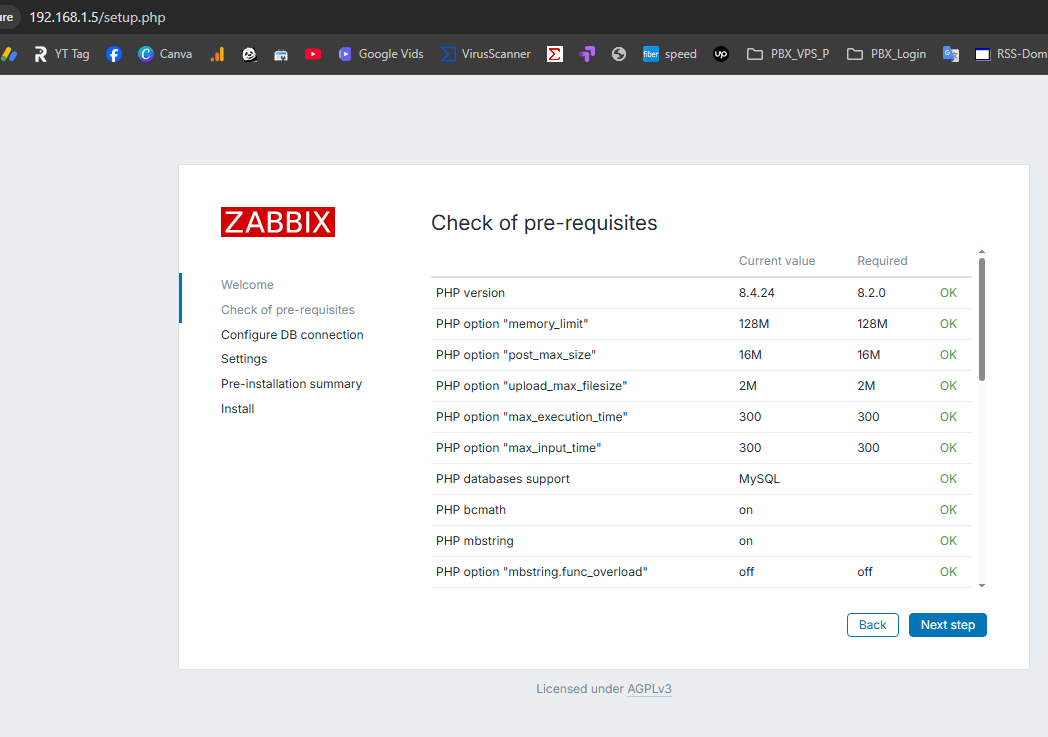Click the "PHP mbstring" row label
The width and height of the screenshot is (1048, 737).
(475, 541)
